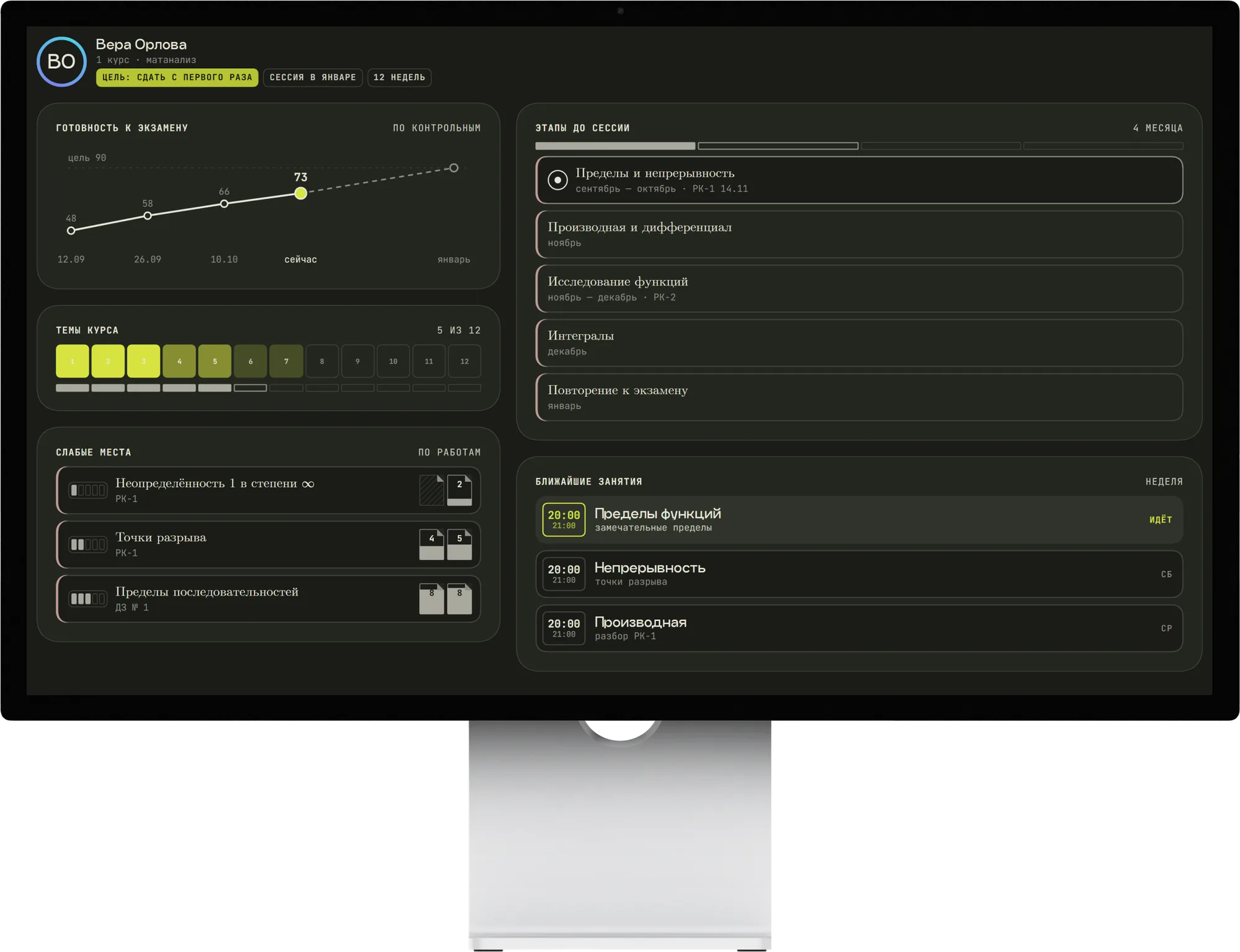Click level indicator for 'Неопределённость' row
The height and width of the screenshot is (952, 1240).
click(87, 490)
